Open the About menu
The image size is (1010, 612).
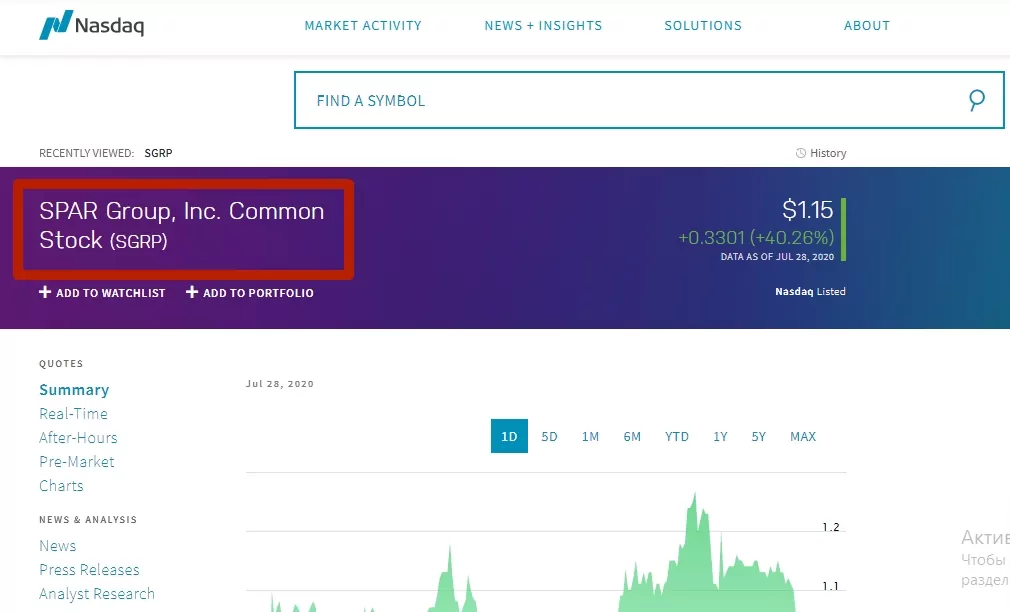(x=867, y=26)
